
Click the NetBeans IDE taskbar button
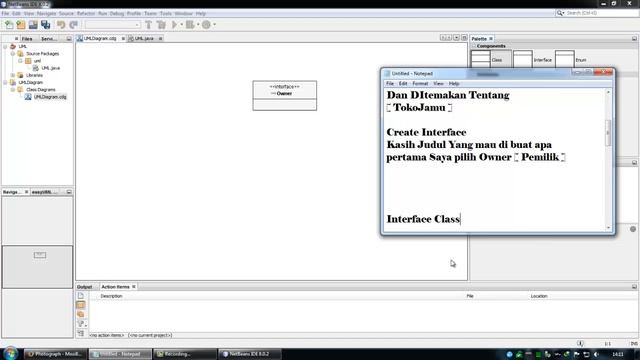249,354
